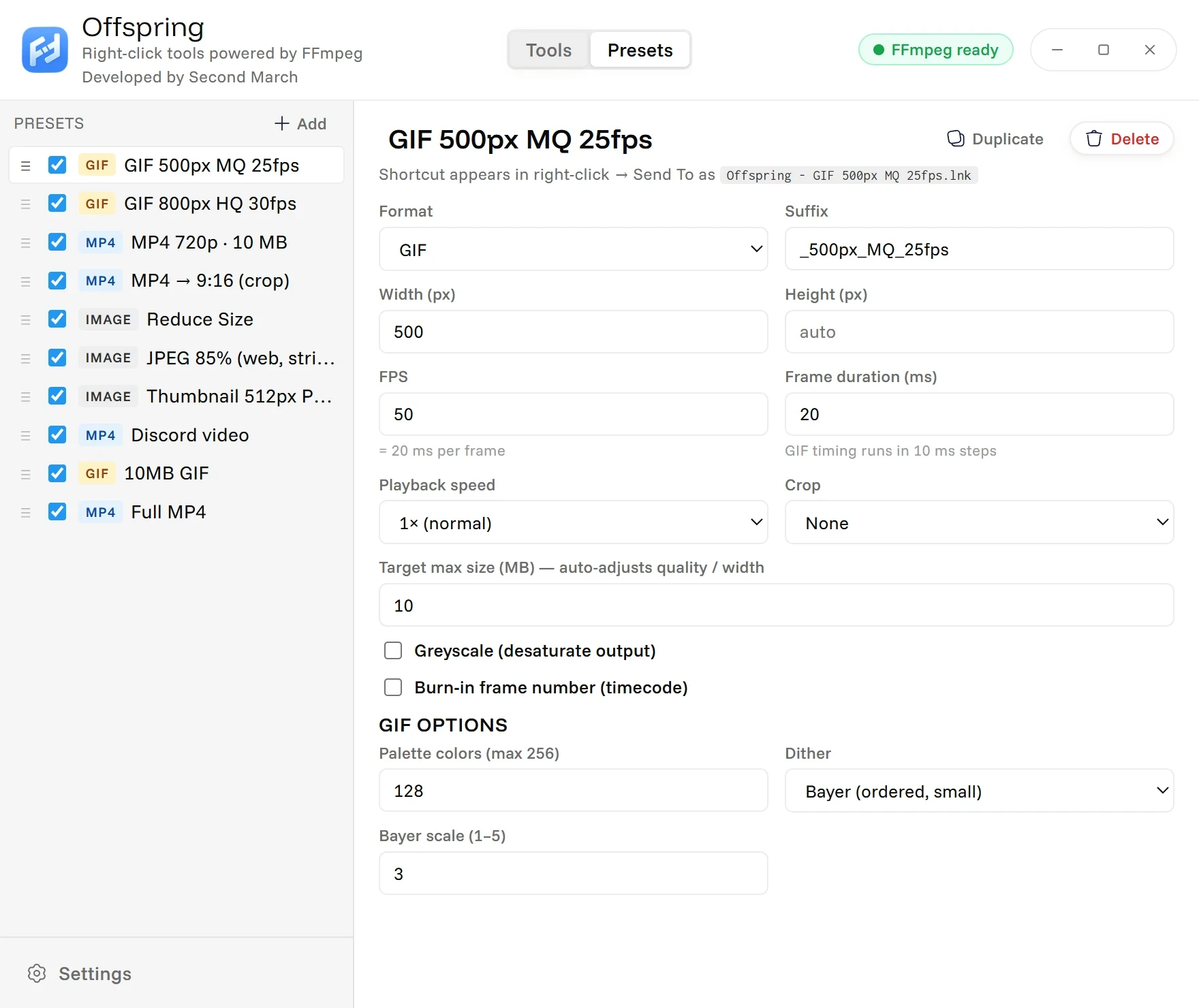
Task: Click the Width (px) input field
Action: pos(574,332)
